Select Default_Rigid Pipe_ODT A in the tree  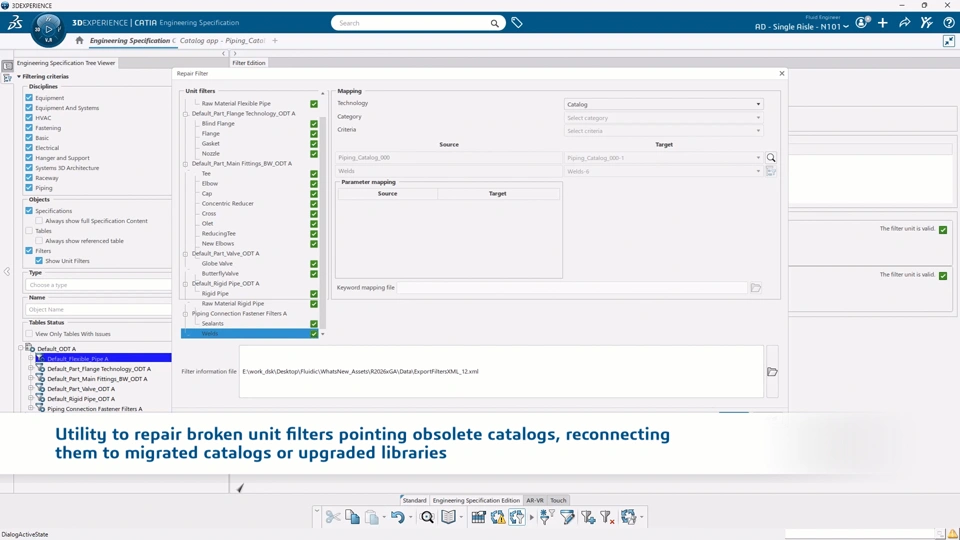pos(81,399)
